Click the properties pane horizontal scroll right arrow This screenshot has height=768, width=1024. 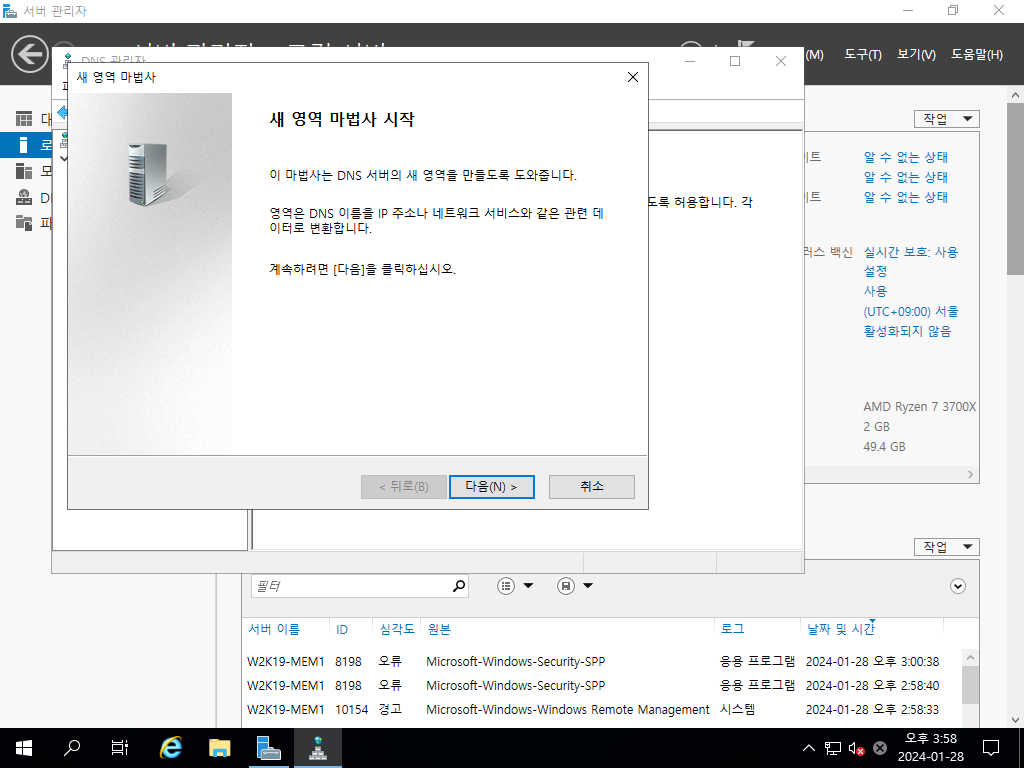970,474
